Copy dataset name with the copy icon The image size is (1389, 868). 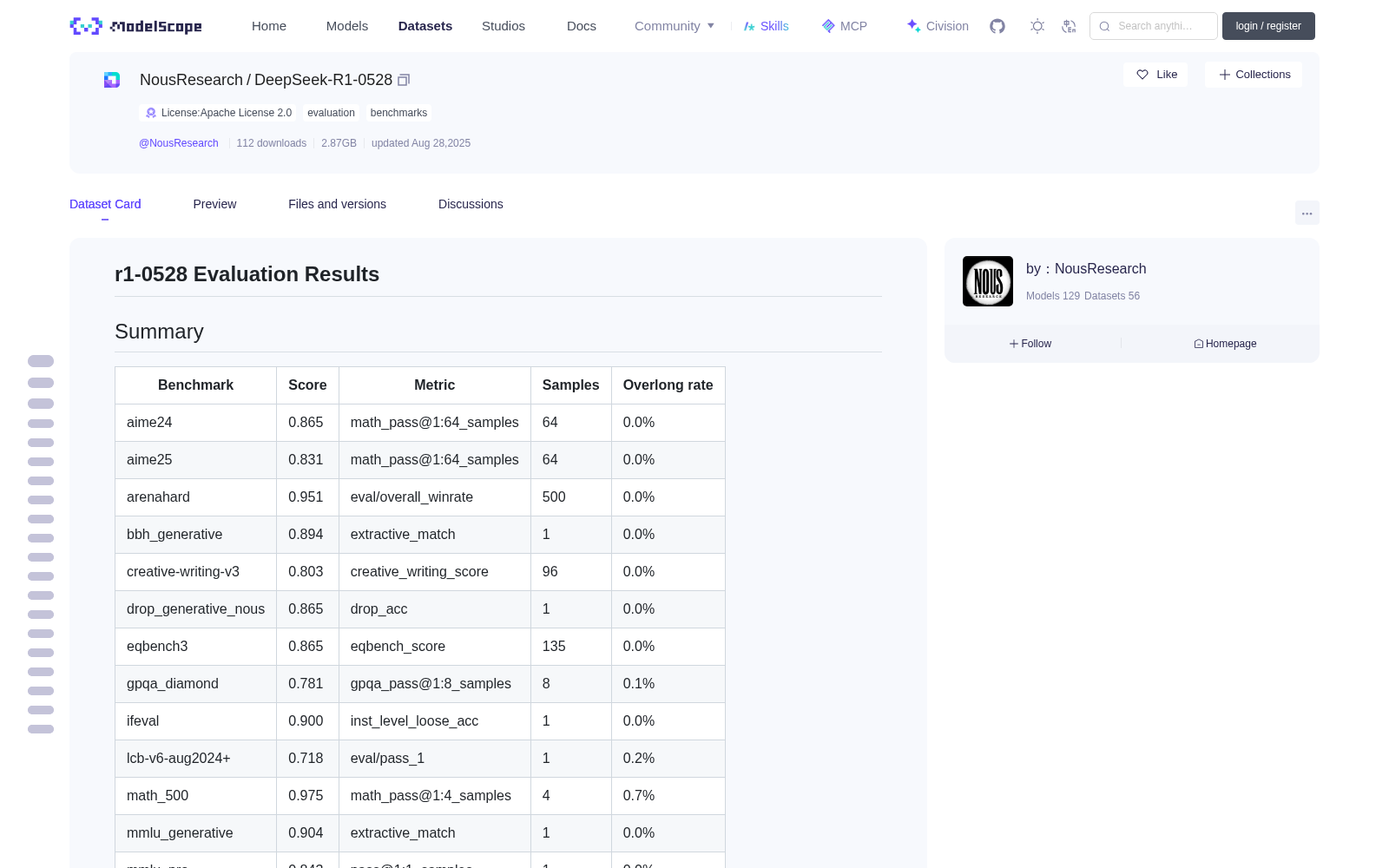(404, 80)
